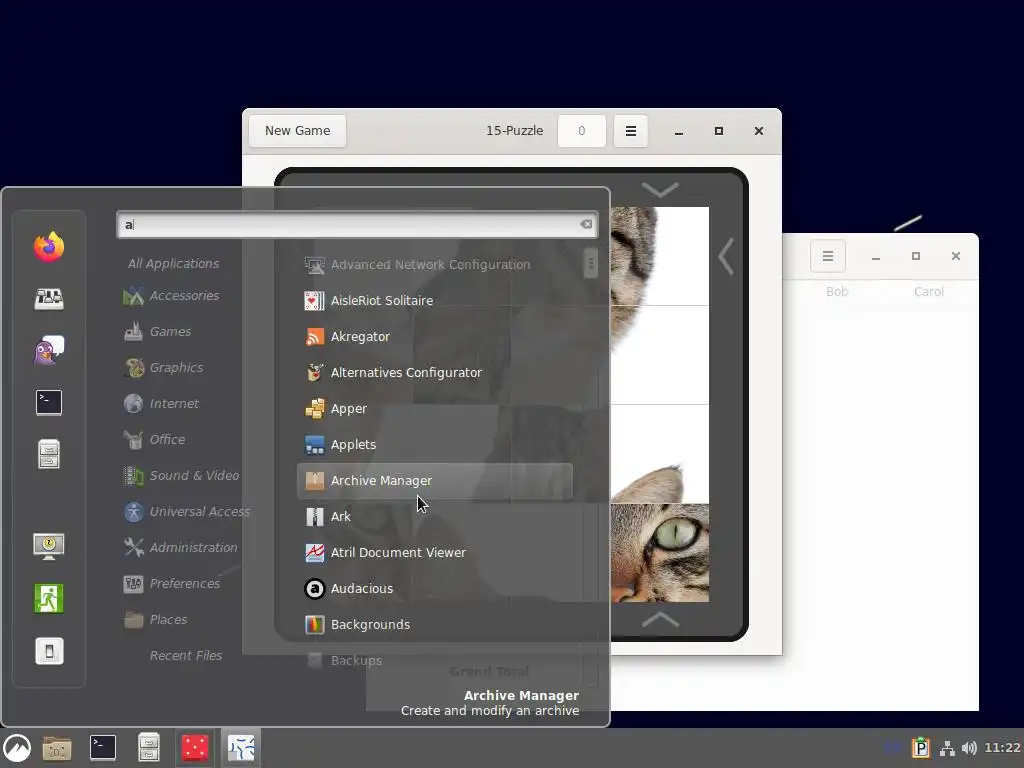Launch Apper package manager
The width and height of the screenshot is (1024, 768).
[435, 408]
